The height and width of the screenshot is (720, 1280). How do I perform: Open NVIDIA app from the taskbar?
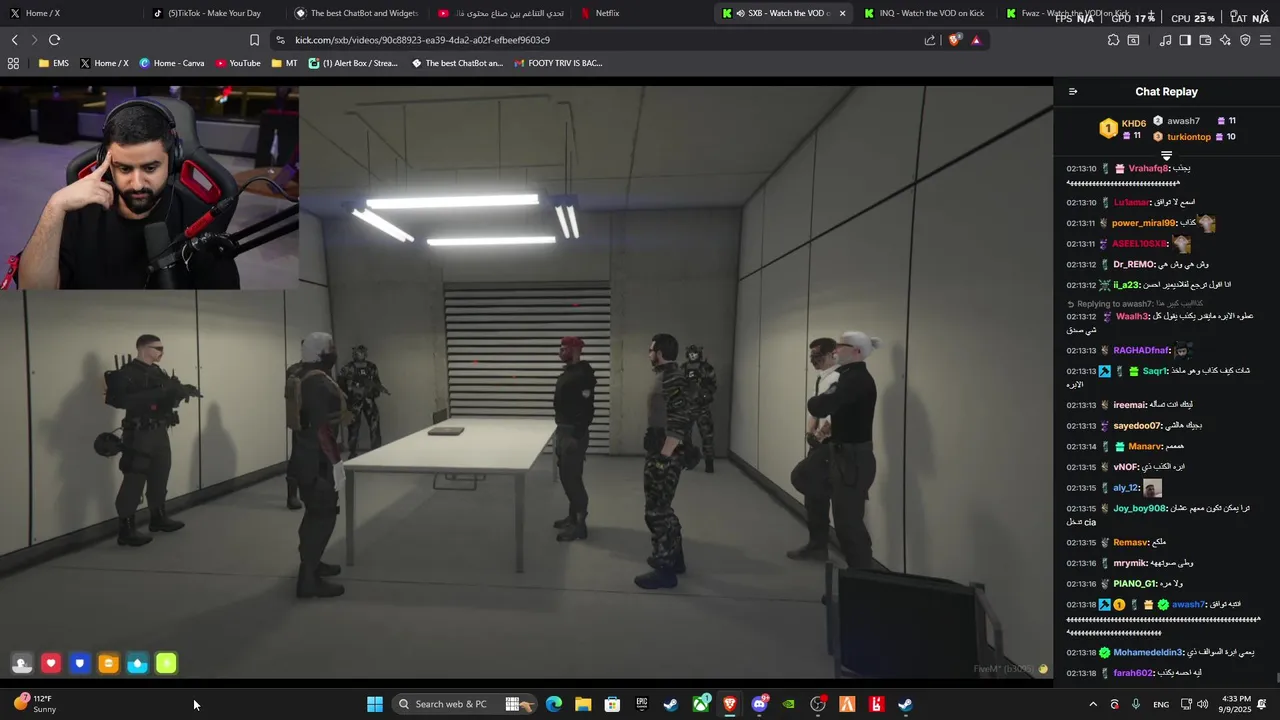tap(789, 704)
